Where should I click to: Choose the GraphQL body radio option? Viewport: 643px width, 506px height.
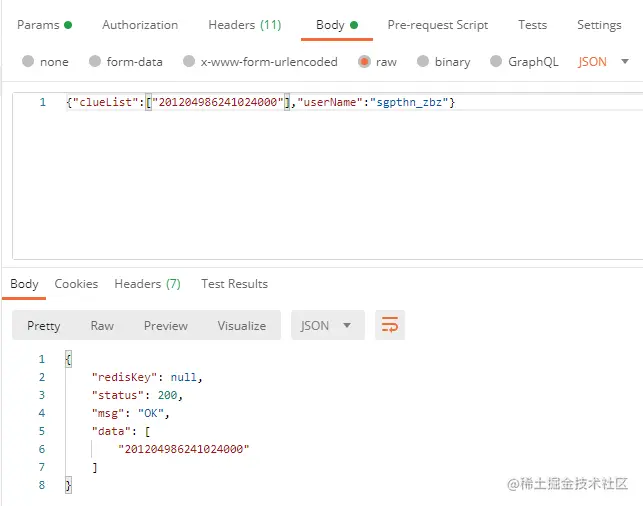pyautogui.click(x=496, y=62)
